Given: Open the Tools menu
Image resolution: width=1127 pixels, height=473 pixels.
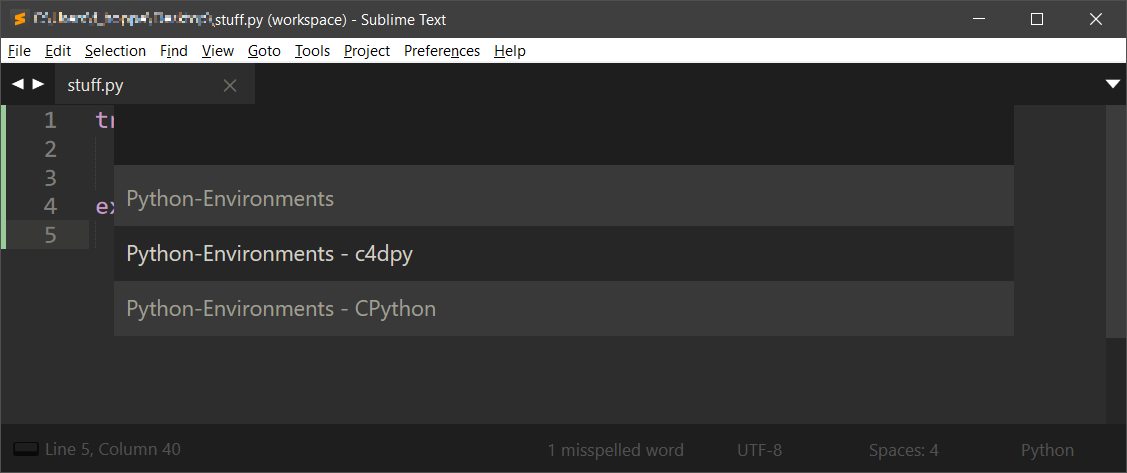Looking at the screenshot, I should [x=312, y=51].
